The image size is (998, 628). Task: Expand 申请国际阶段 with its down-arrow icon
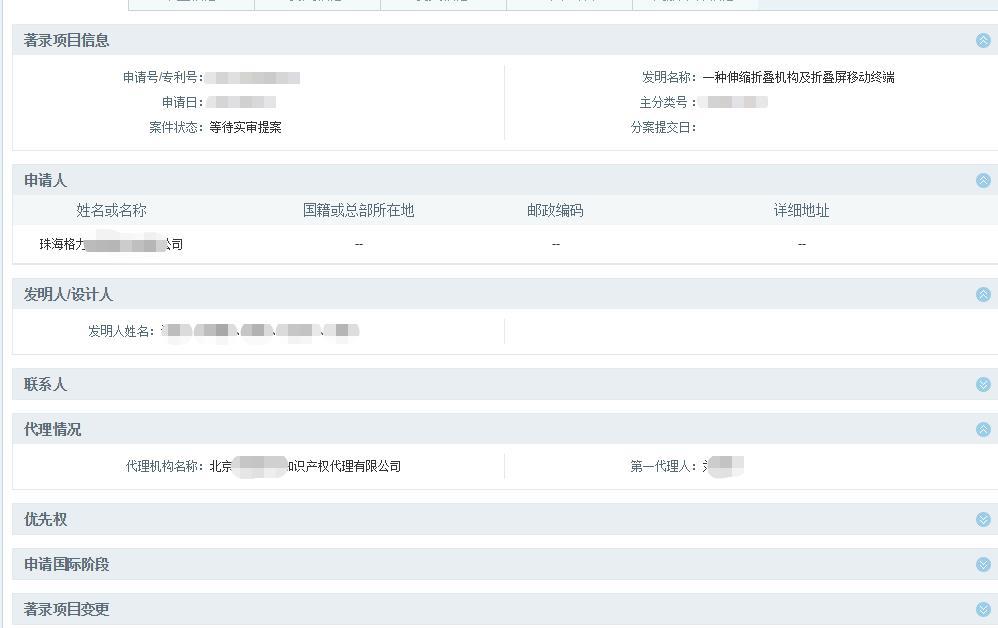coord(982,565)
